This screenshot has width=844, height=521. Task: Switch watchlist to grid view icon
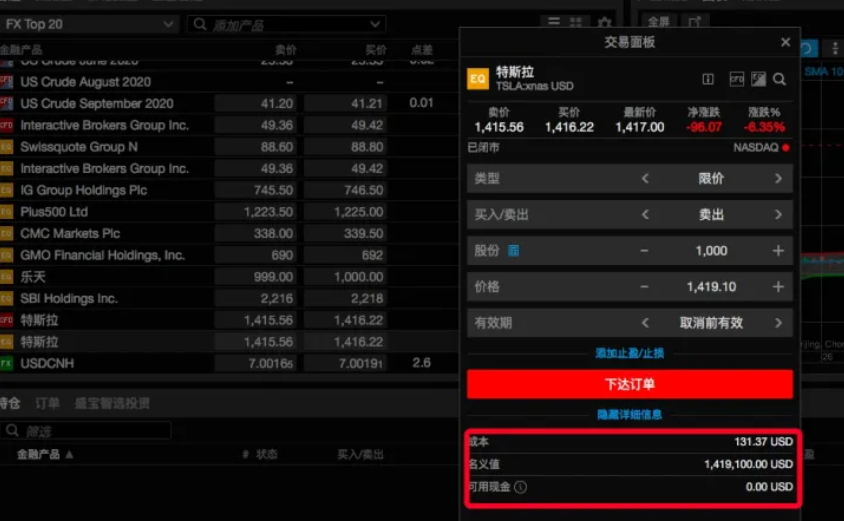pos(575,22)
